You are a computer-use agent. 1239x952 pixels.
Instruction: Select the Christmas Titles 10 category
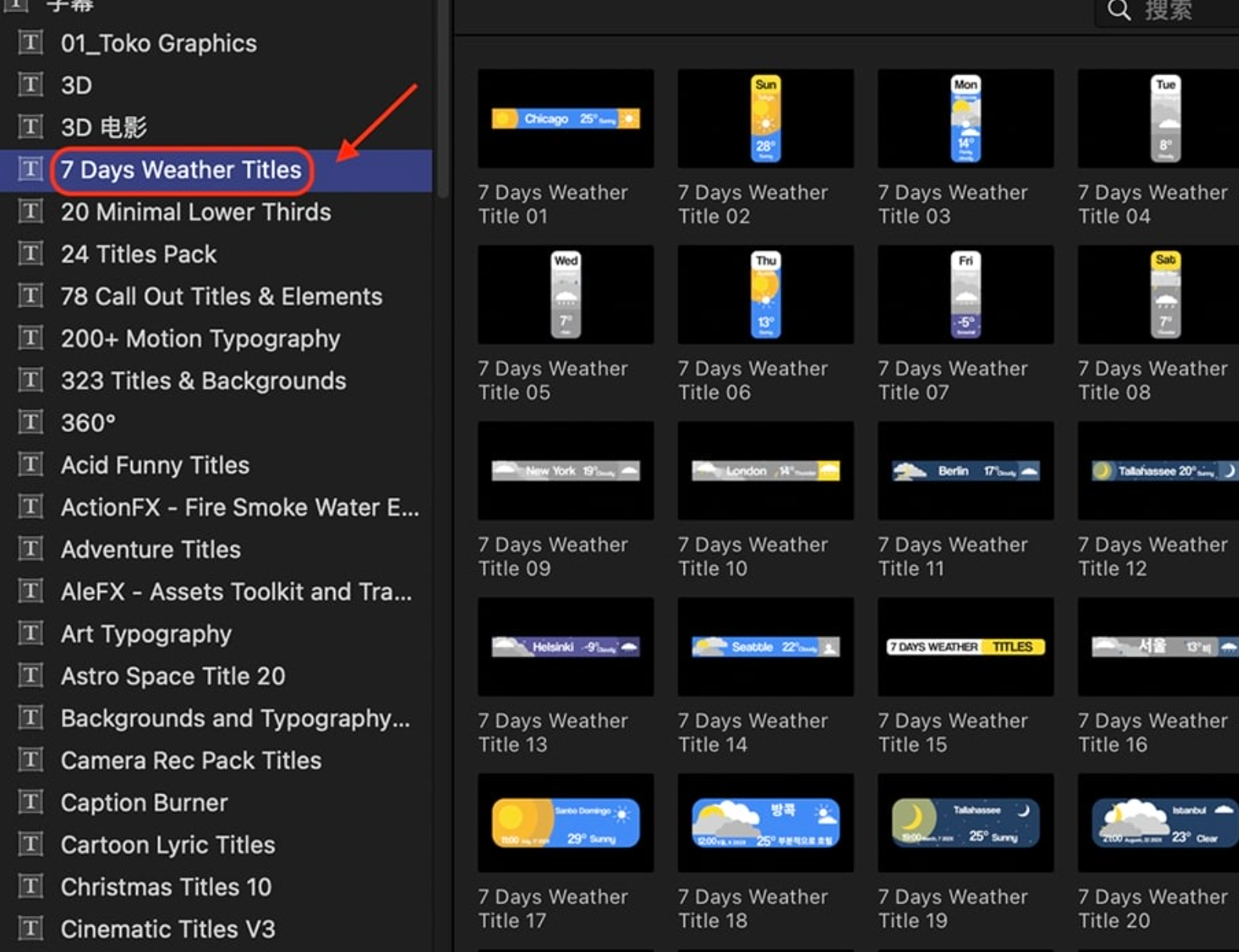pyautogui.click(x=166, y=887)
